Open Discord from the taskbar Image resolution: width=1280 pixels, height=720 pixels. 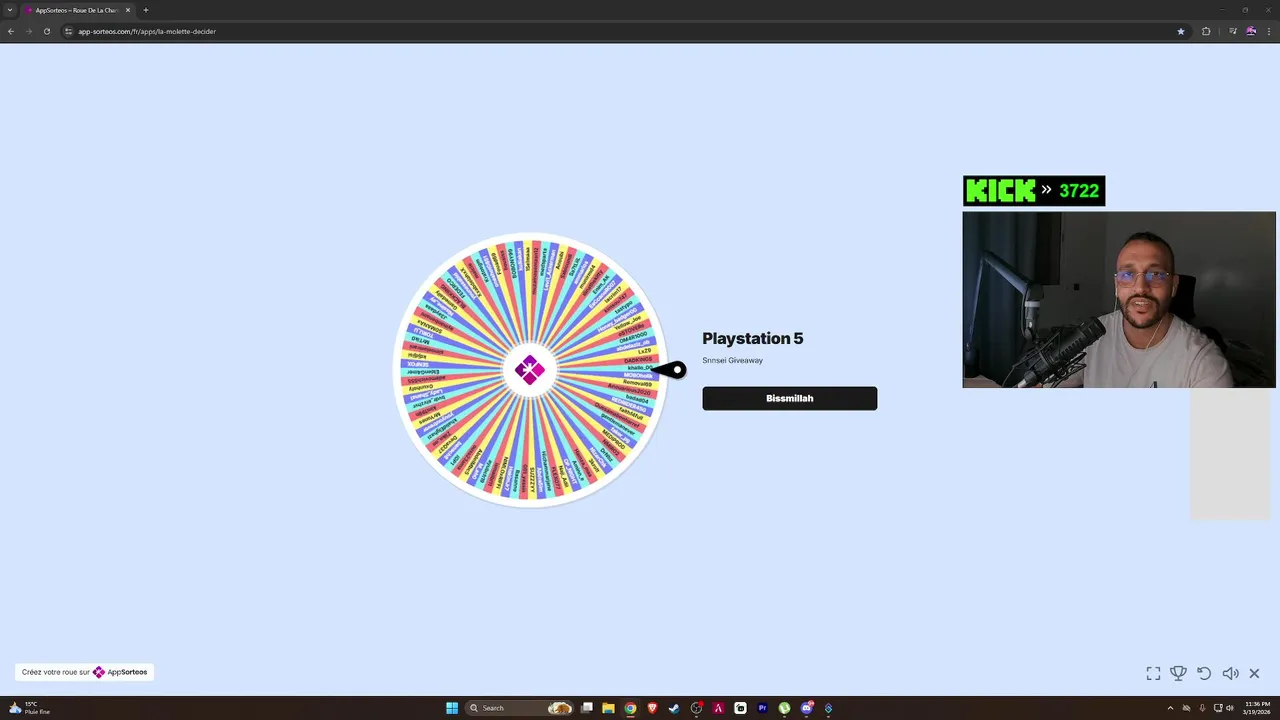click(806, 708)
